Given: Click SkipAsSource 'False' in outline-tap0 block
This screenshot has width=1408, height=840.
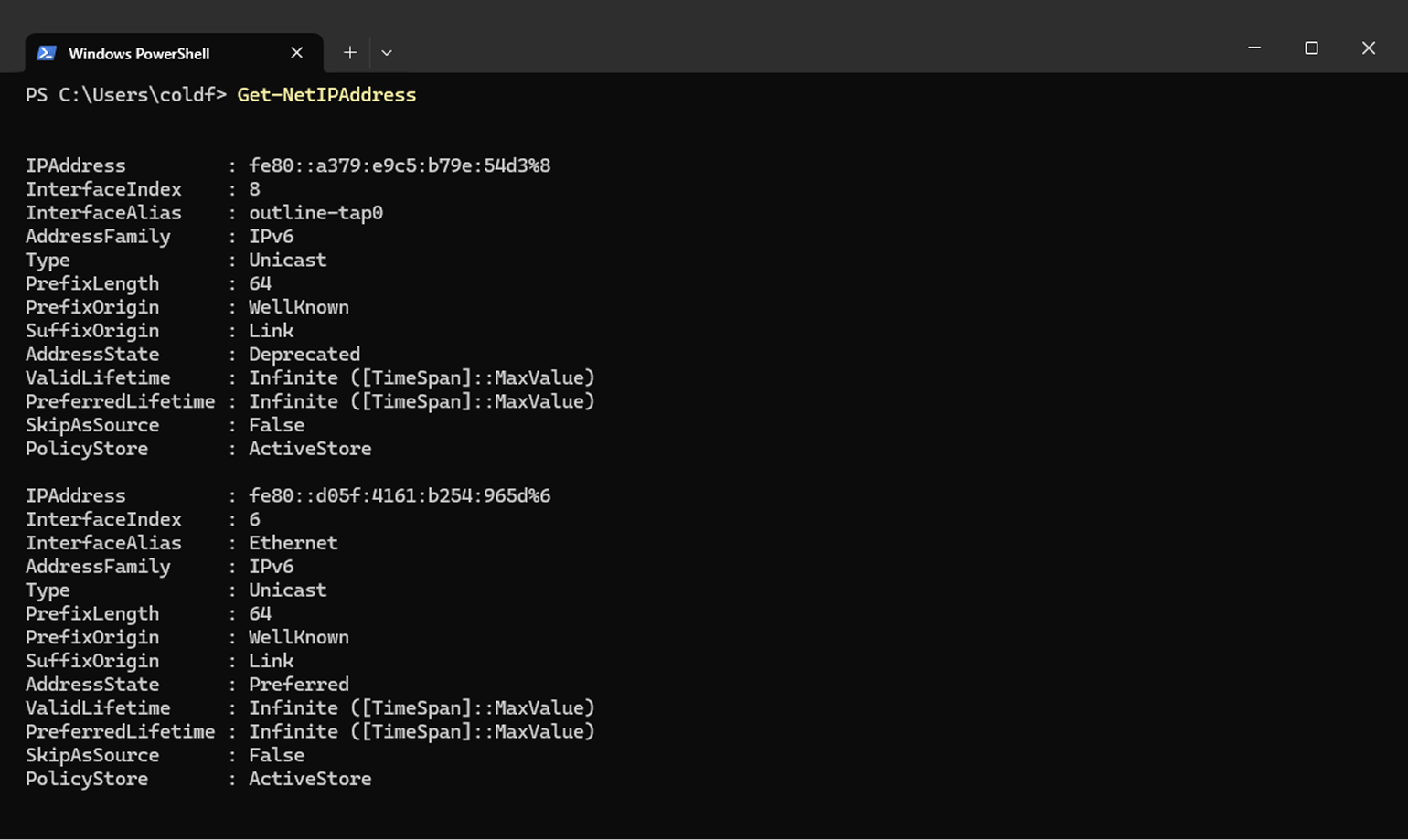Looking at the screenshot, I should [x=276, y=425].
